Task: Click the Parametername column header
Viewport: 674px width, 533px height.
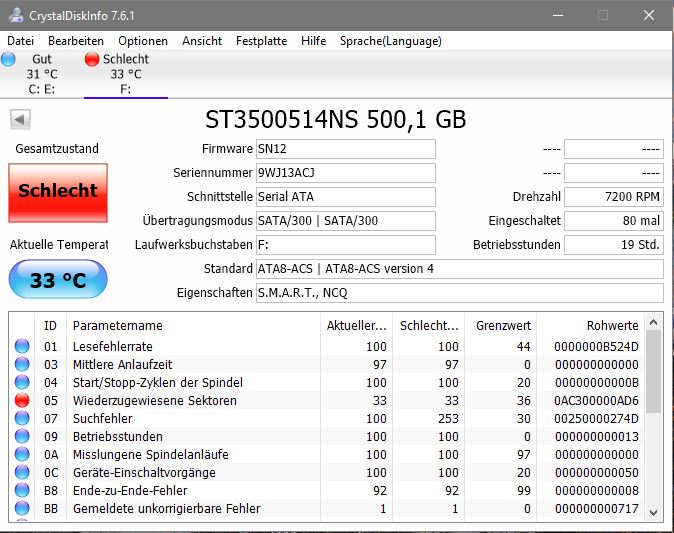Action: point(193,325)
